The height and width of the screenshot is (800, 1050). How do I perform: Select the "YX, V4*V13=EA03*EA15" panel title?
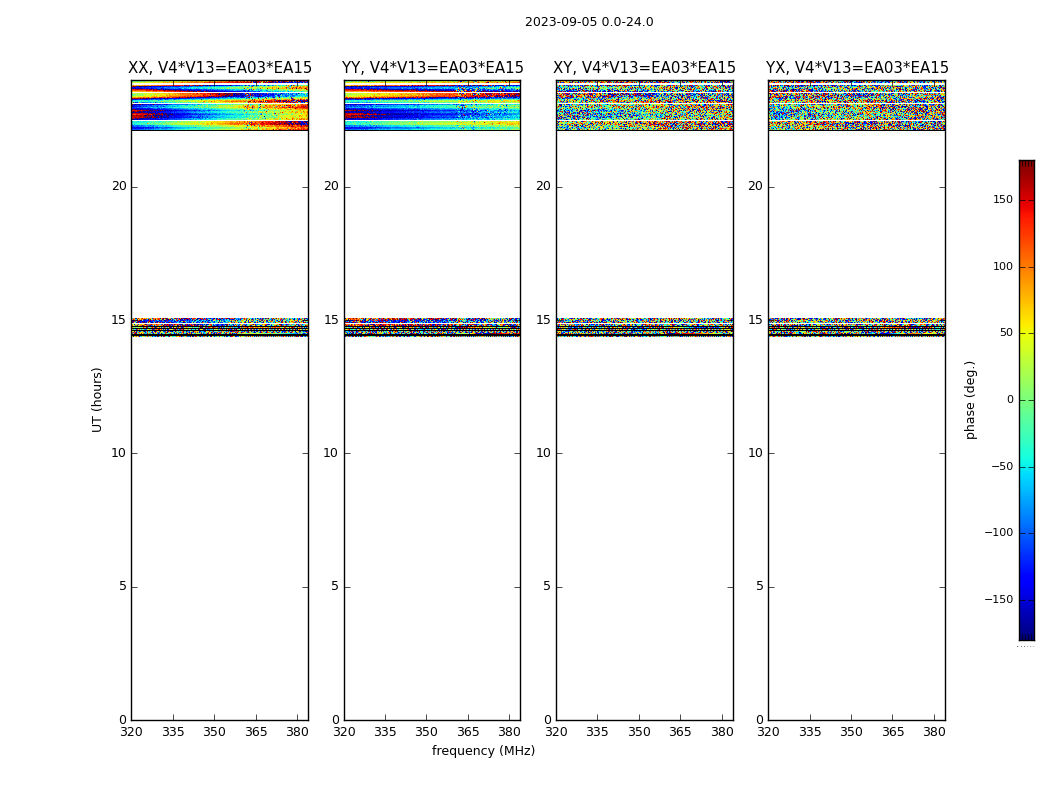pyautogui.click(x=857, y=68)
